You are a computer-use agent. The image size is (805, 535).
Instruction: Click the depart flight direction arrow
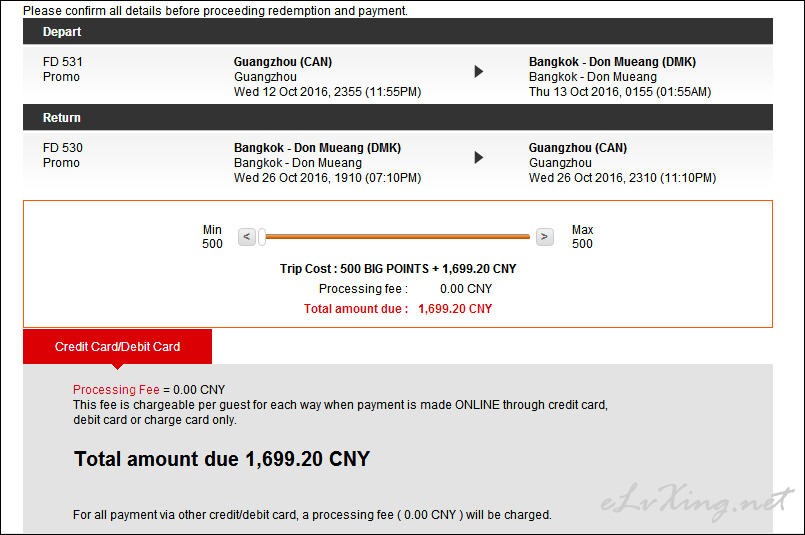click(478, 71)
